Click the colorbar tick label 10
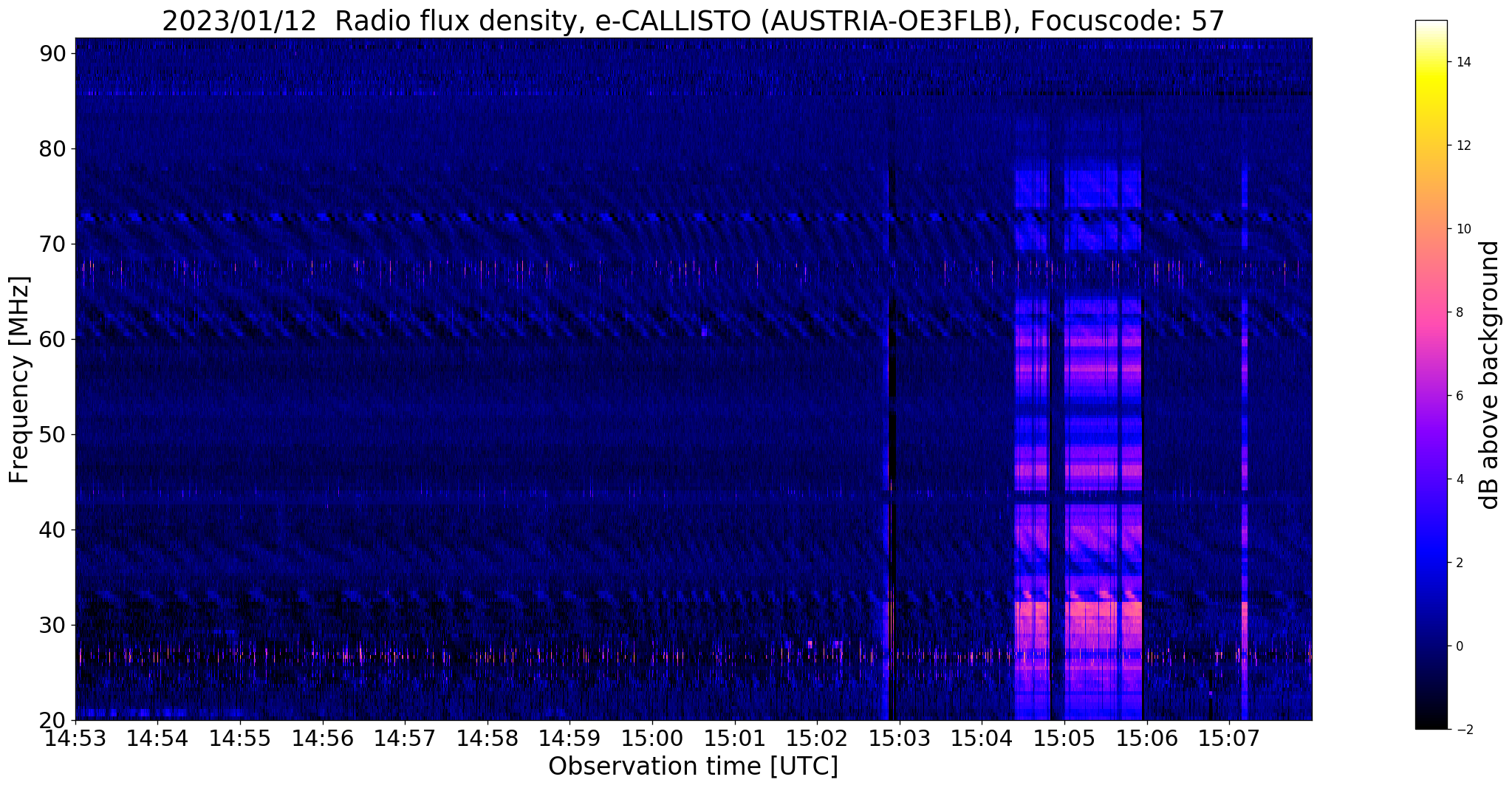Screen dimensions: 1512x788 pyautogui.click(x=1463, y=229)
